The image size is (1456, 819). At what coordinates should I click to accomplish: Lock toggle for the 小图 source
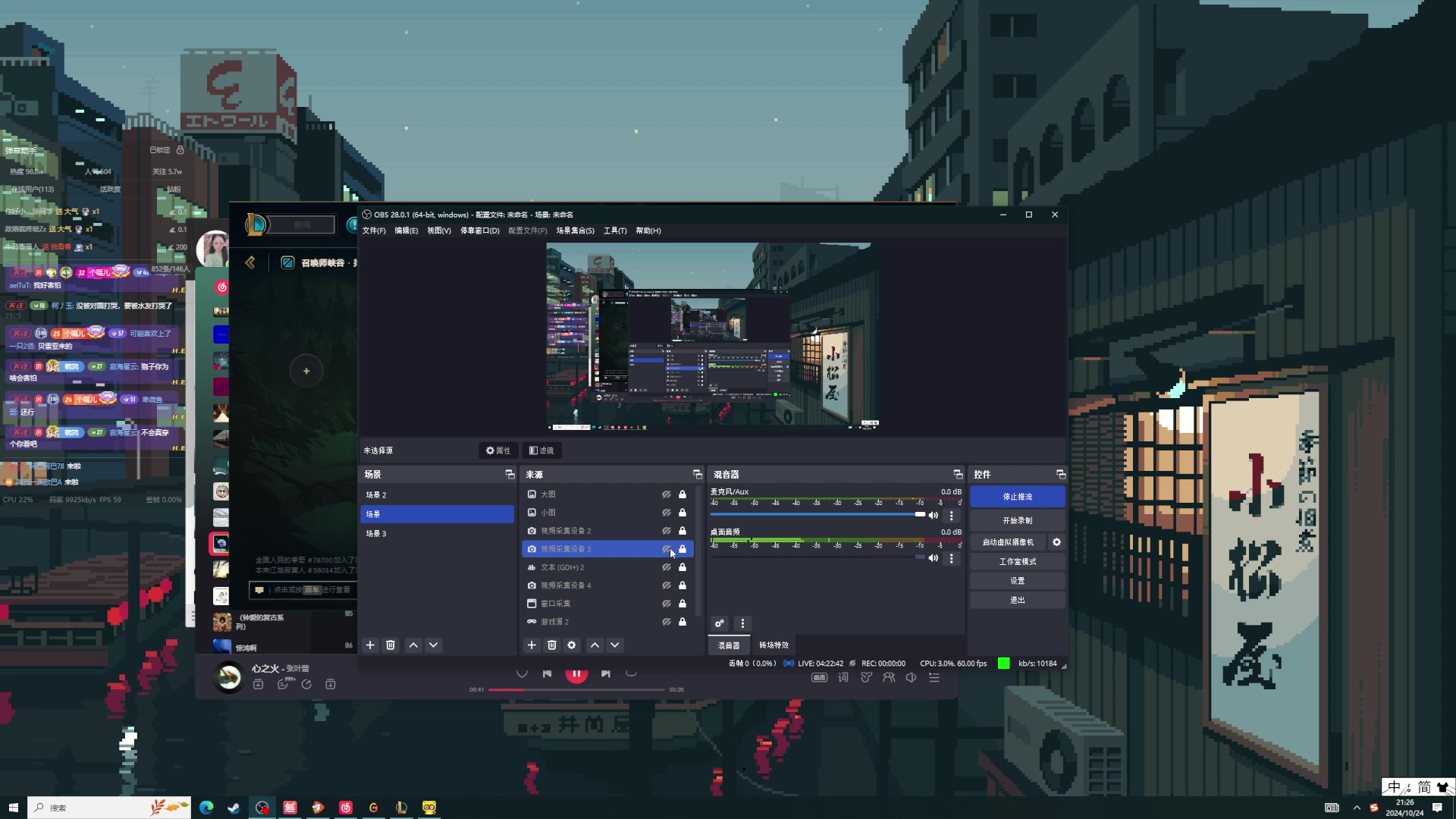[682, 513]
